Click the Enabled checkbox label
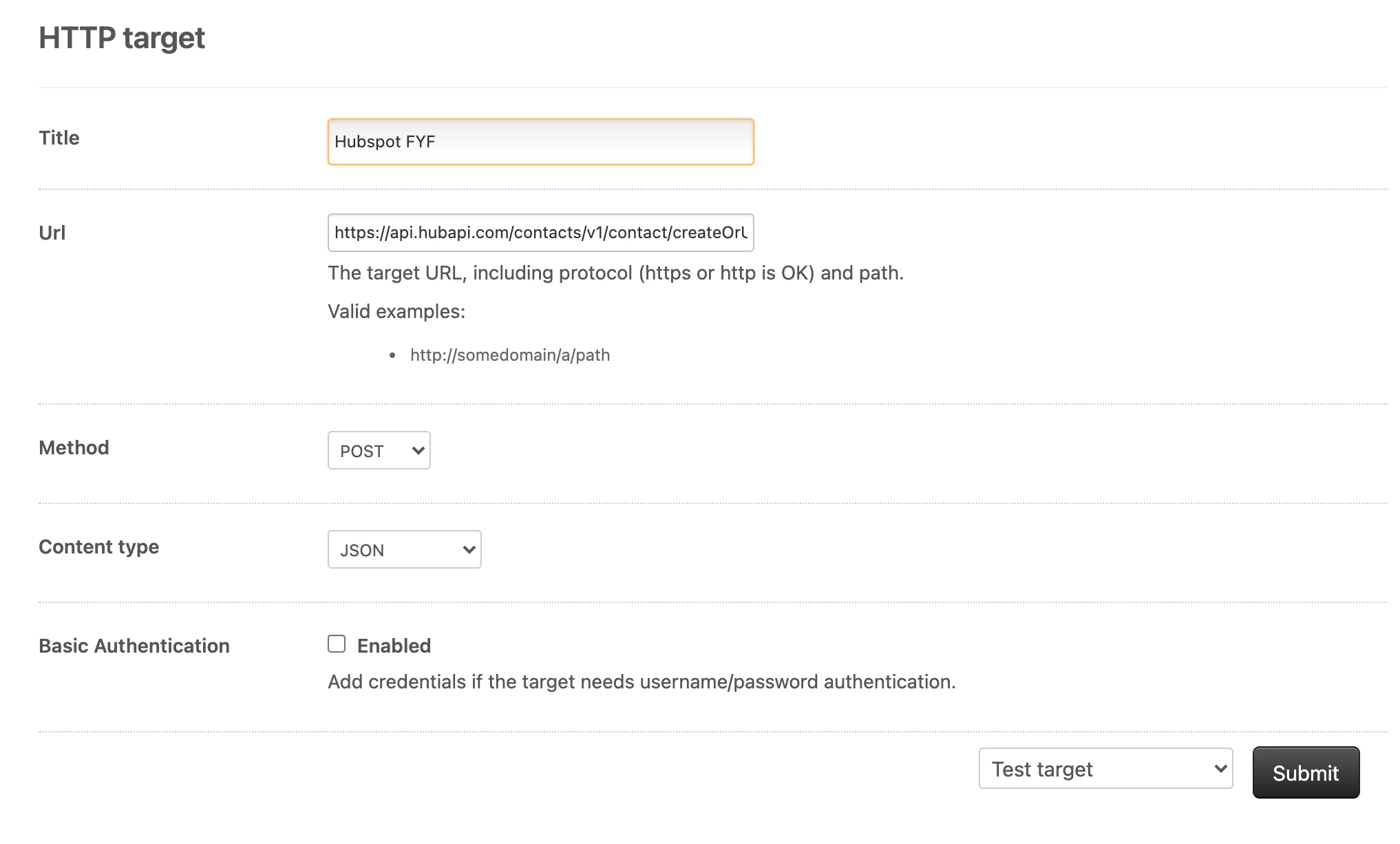Image resolution: width=1400 pixels, height=844 pixels. [x=394, y=646]
